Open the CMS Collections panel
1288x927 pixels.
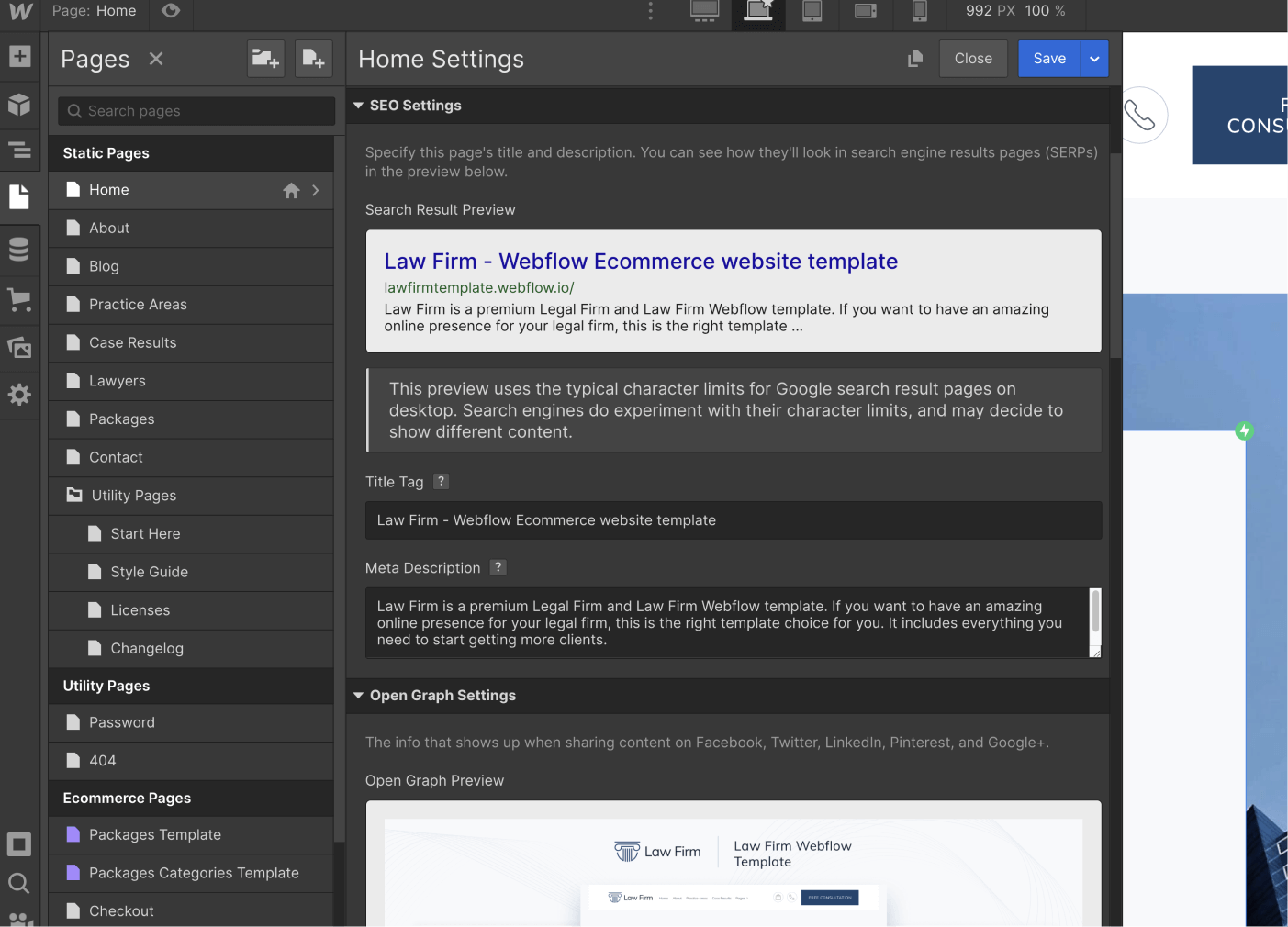pyautogui.click(x=19, y=249)
